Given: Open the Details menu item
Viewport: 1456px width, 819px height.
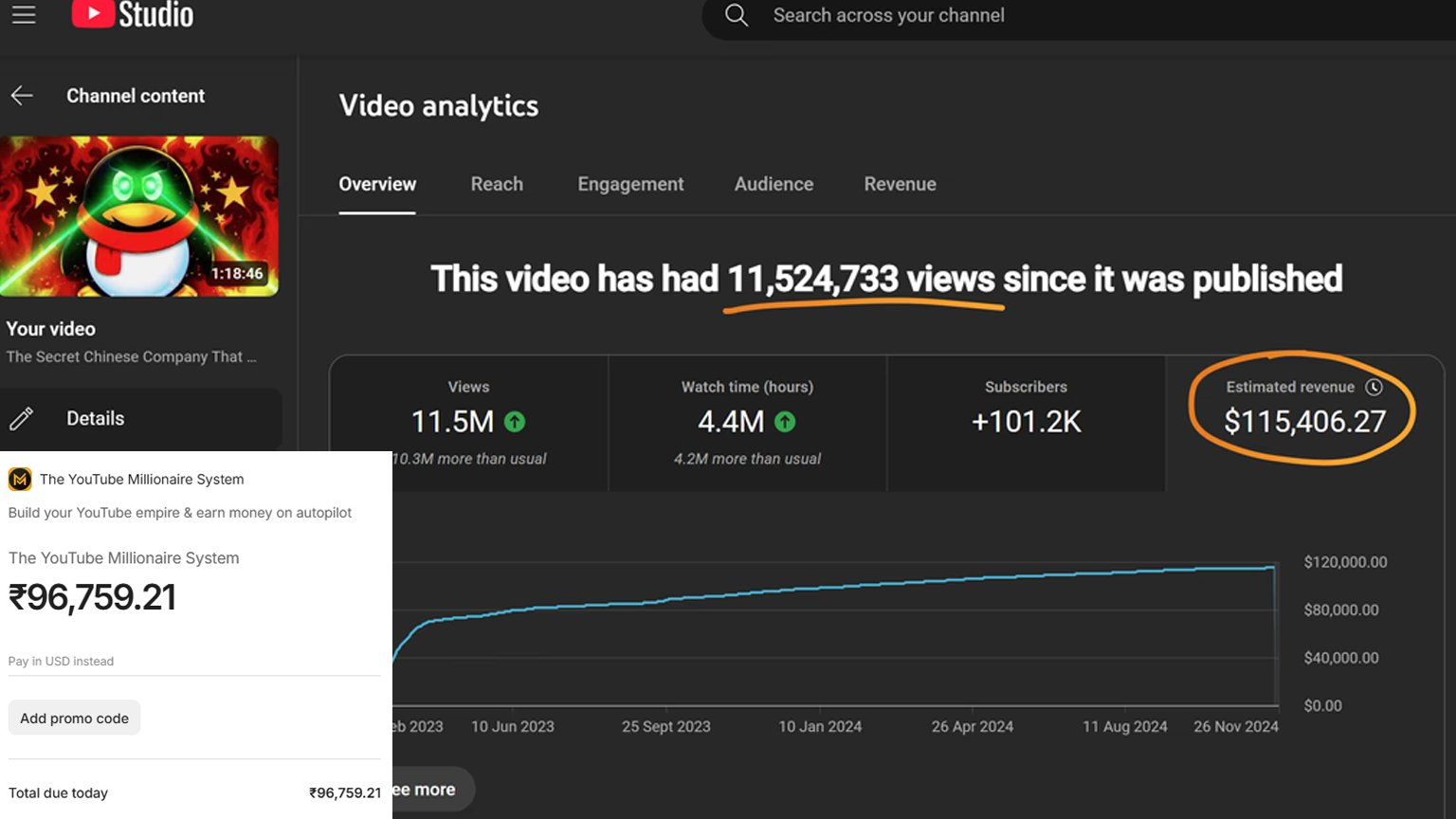Looking at the screenshot, I should 141,418.
